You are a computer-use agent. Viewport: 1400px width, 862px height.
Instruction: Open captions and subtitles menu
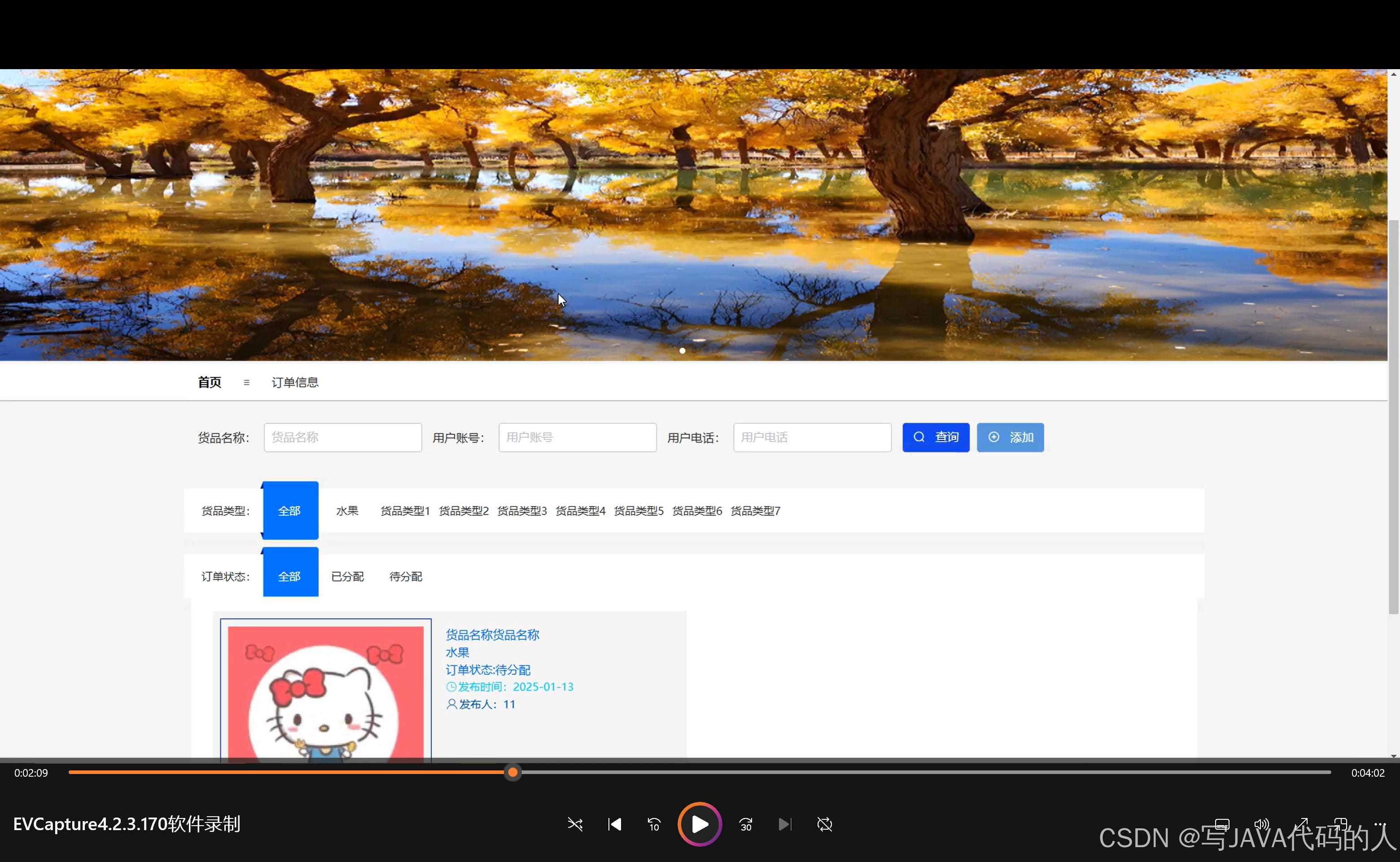pyautogui.click(x=1222, y=824)
